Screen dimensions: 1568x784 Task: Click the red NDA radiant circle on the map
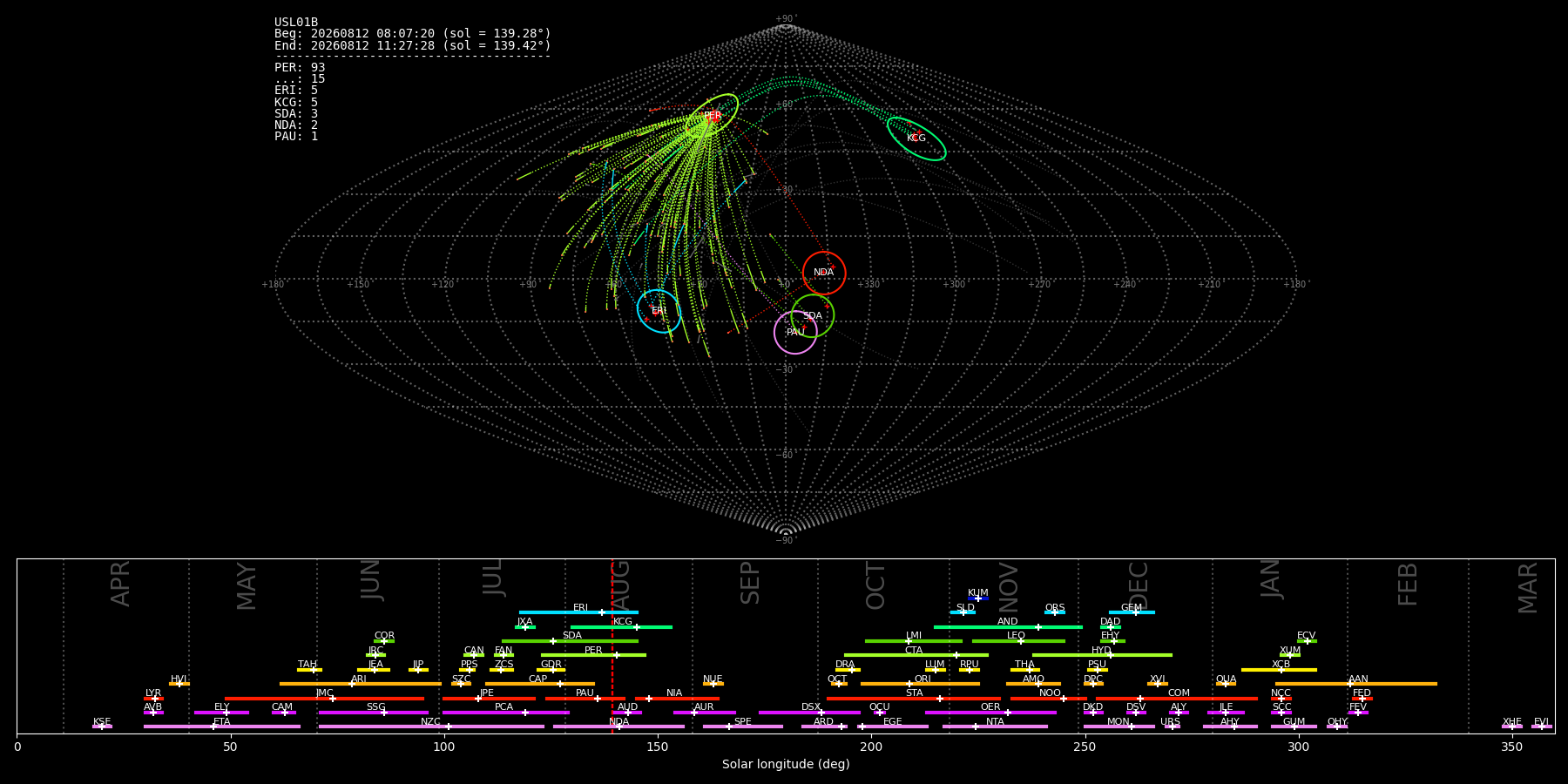824,273
